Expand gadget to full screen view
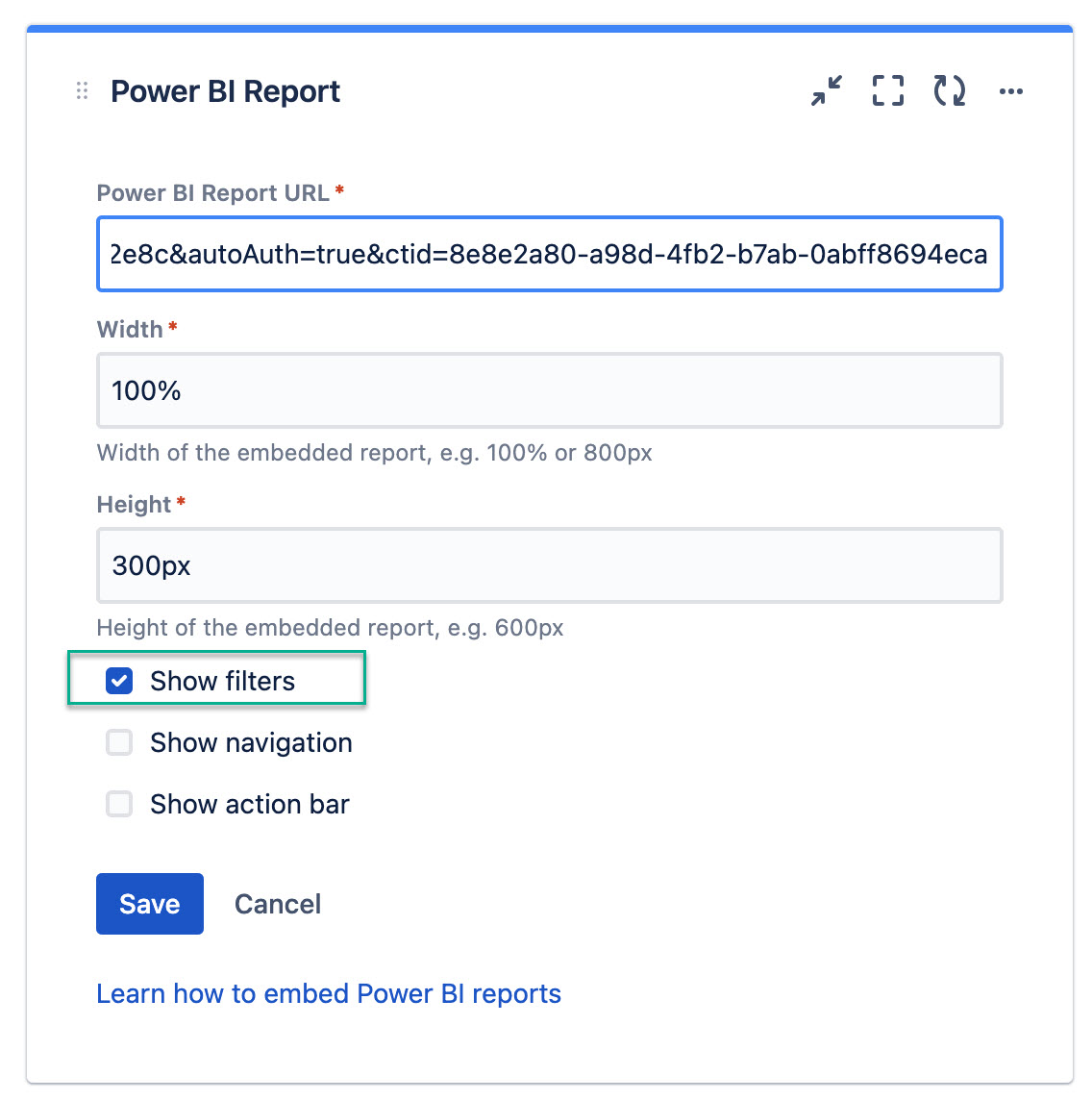The height and width of the screenshot is (1100, 1092). [888, 91]
